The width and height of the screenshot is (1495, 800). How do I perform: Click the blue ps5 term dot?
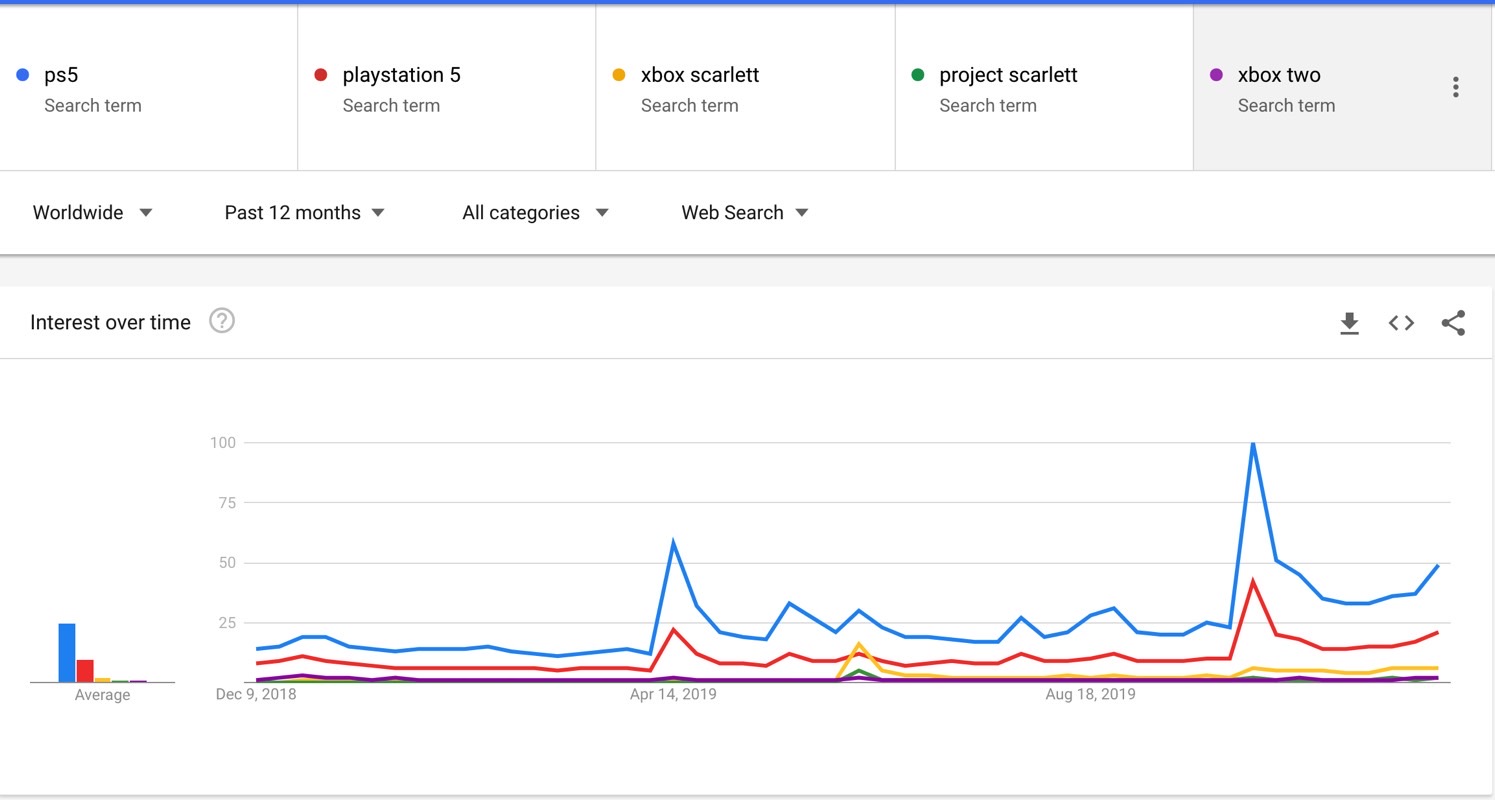click(x=23, y=75)
